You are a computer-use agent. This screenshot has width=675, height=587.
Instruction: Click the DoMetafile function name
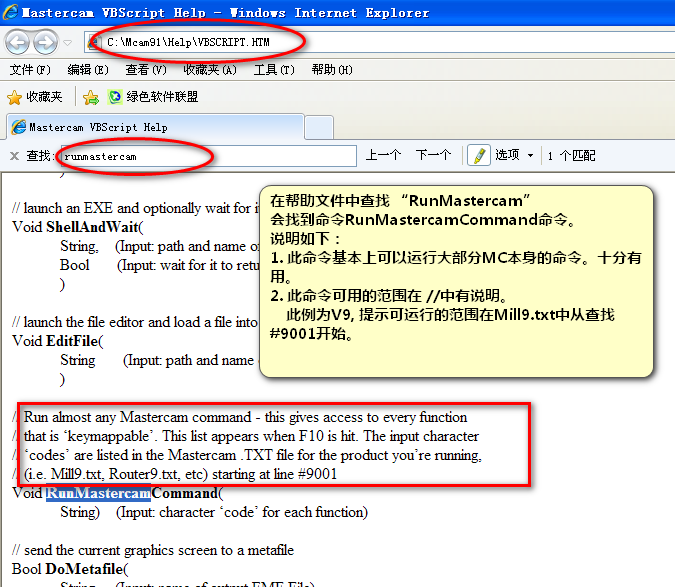point(84,569)
